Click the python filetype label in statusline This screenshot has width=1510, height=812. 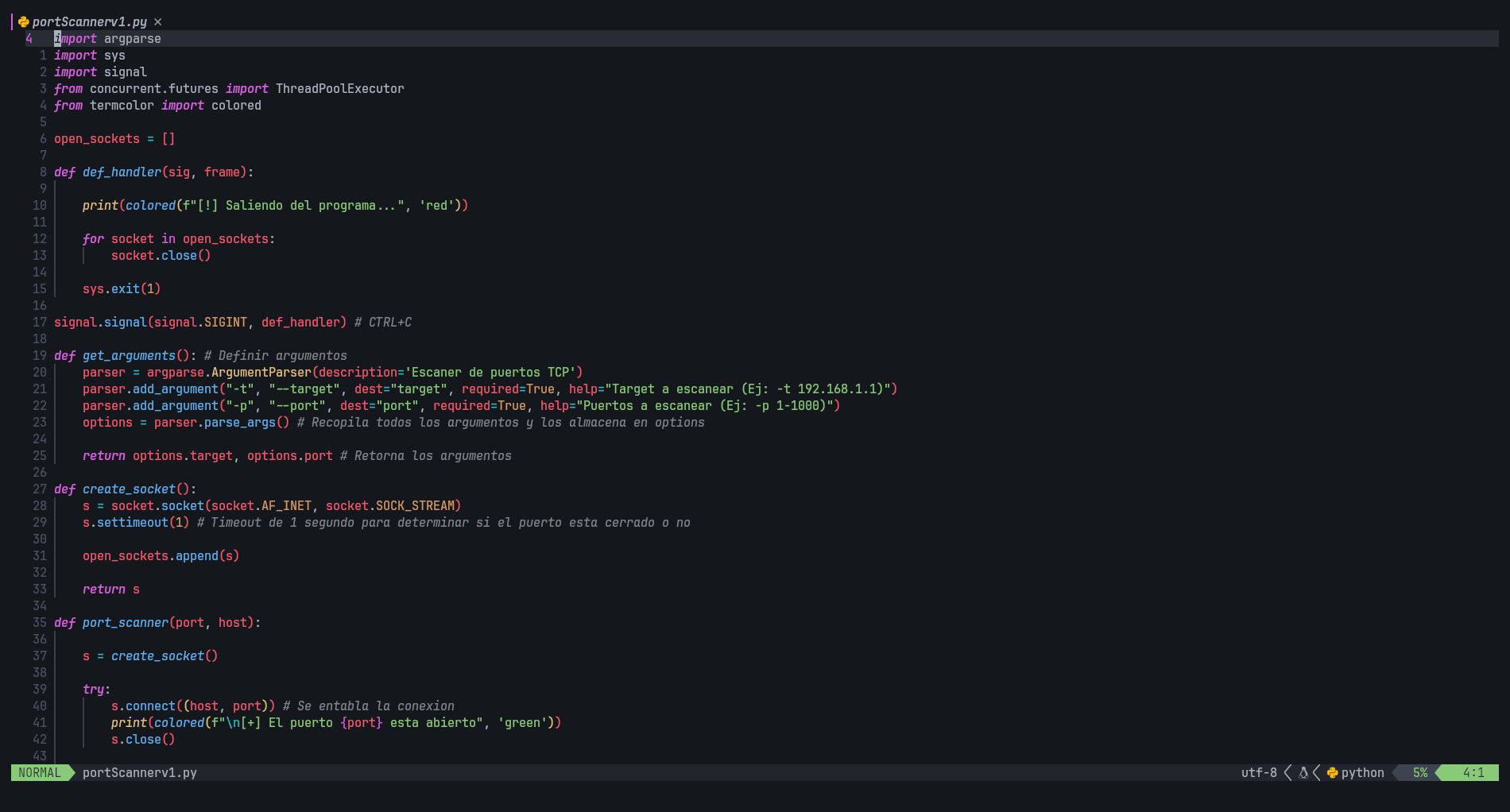(1363, 772)
